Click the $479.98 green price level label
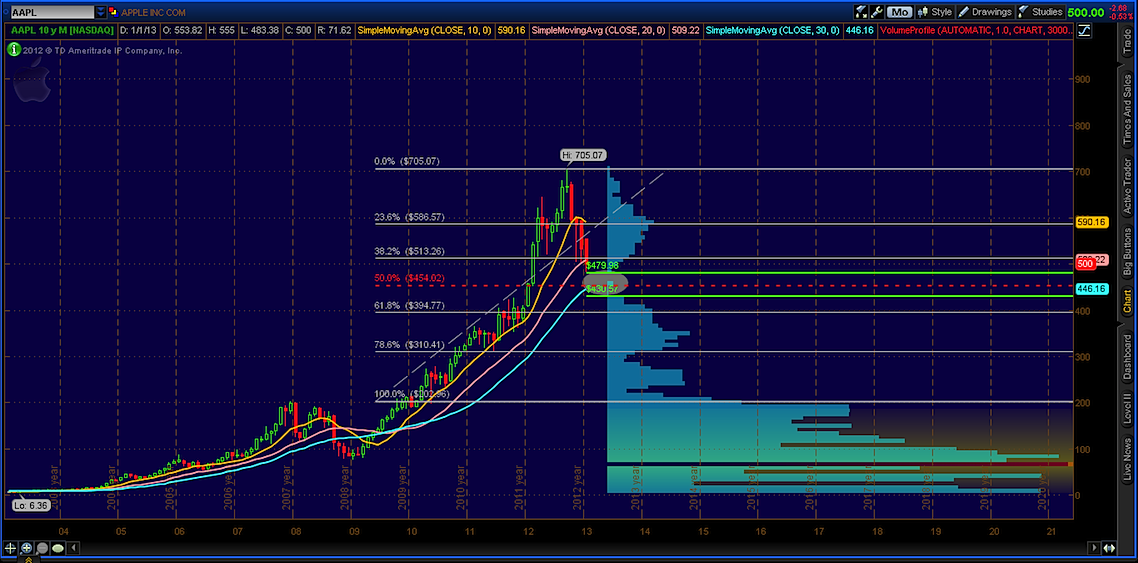 [602, 266]
